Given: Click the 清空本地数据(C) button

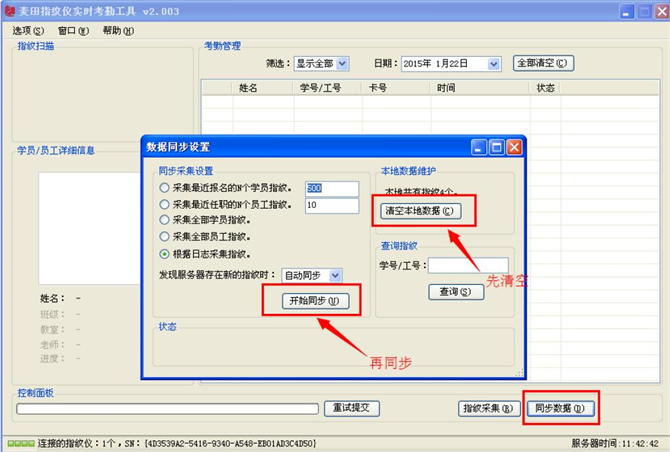Looking at the screenshot, I should tap(420, 211).
